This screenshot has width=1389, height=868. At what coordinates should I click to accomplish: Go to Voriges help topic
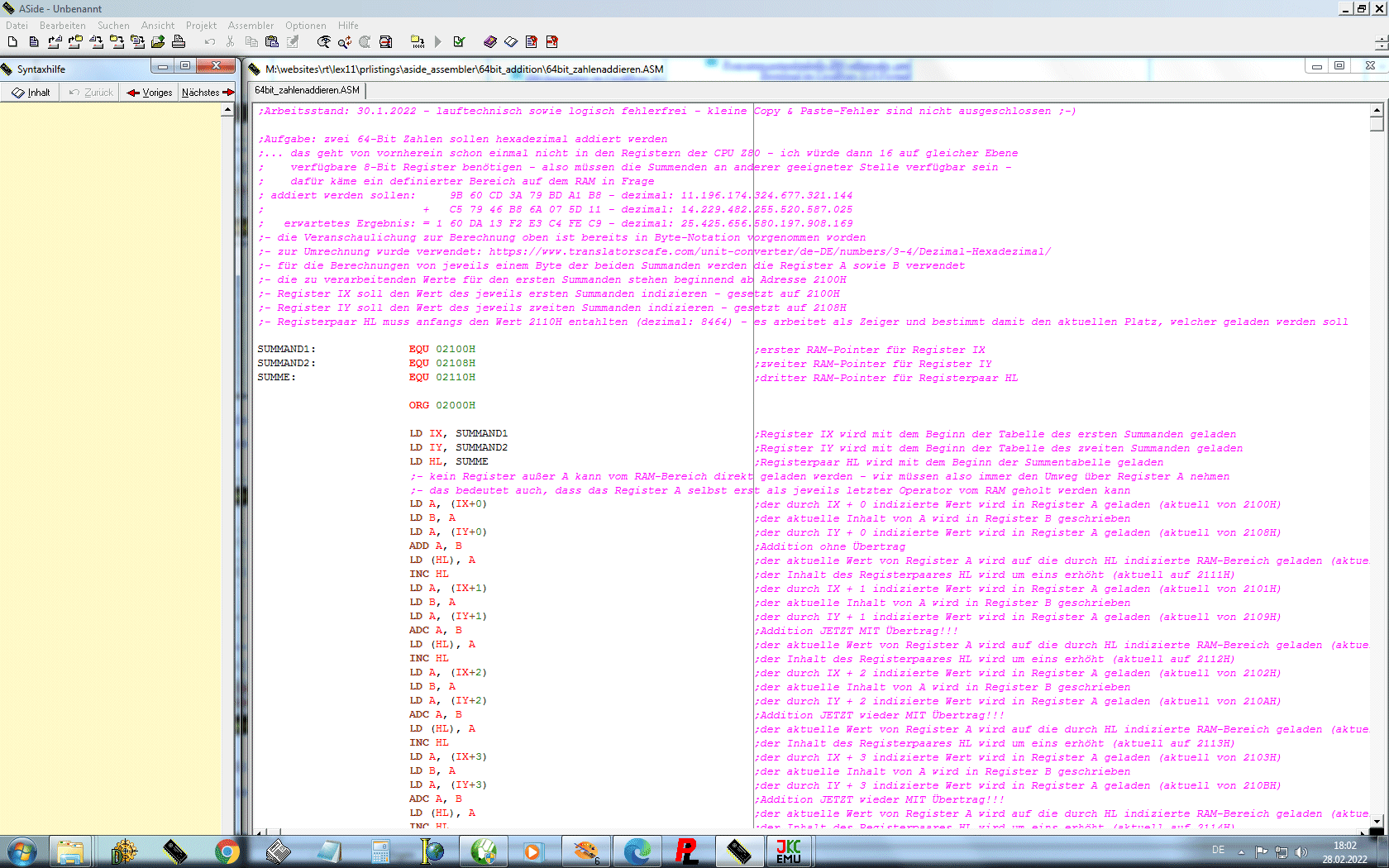(150, 93)
